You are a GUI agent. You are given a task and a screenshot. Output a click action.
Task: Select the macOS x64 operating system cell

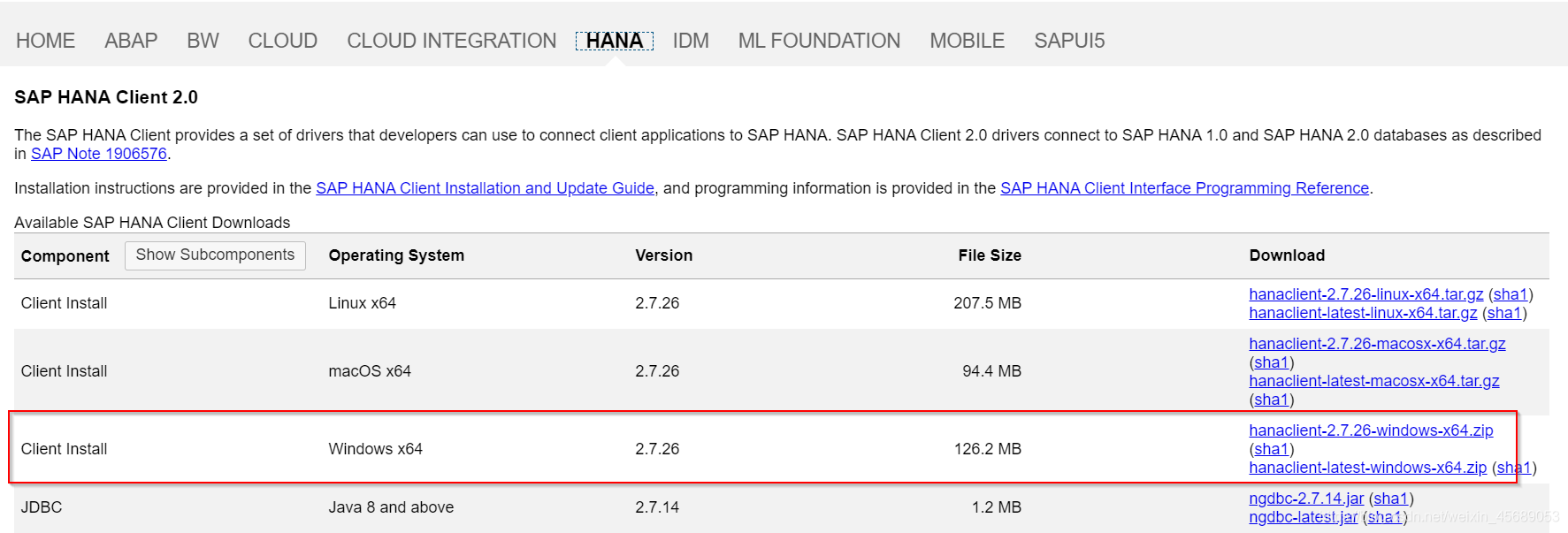370,371
